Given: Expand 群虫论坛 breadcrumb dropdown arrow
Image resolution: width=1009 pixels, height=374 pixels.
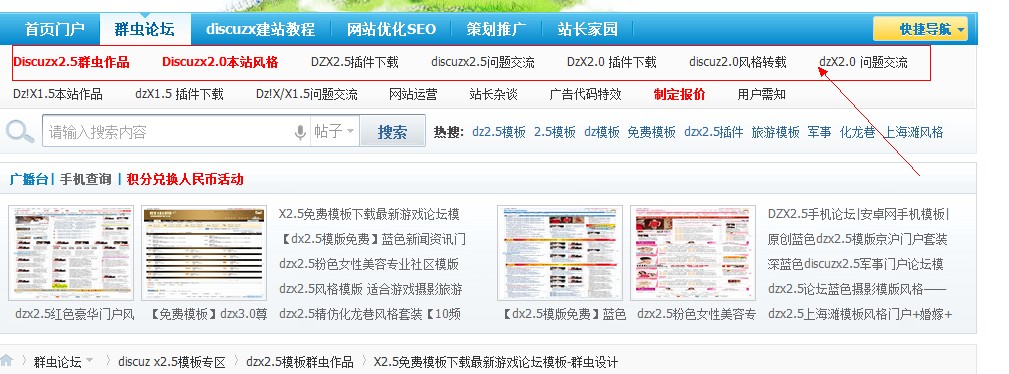Looking at the screenshot, I should coord(89,360).
